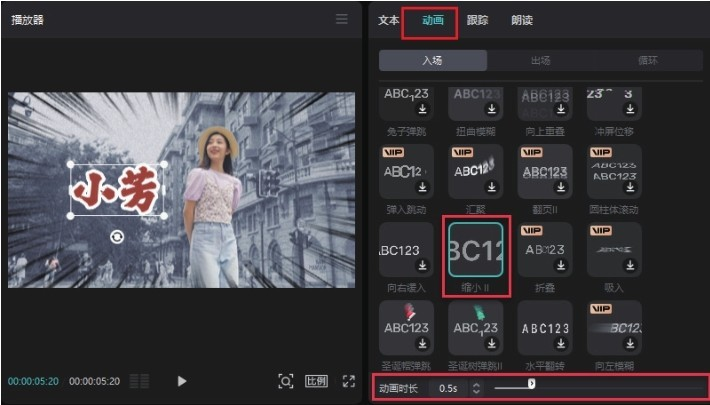
Task: Click the zoom-to-fit preview icon
Action: tap(286, 381)
